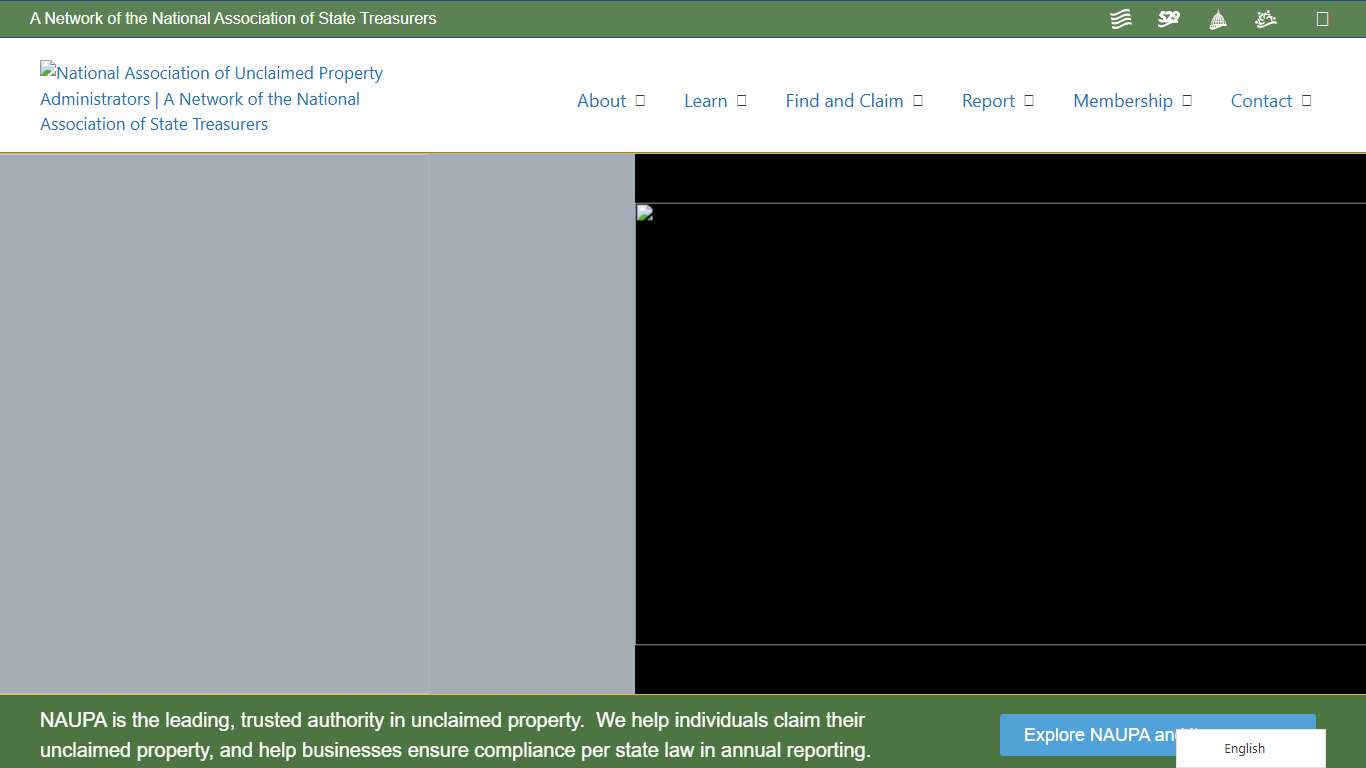Image resolution: width=1366 pixels, height=768 pixels.
Task: Select the 529 college savings network icon
Action: click(x=1168, y=18)
